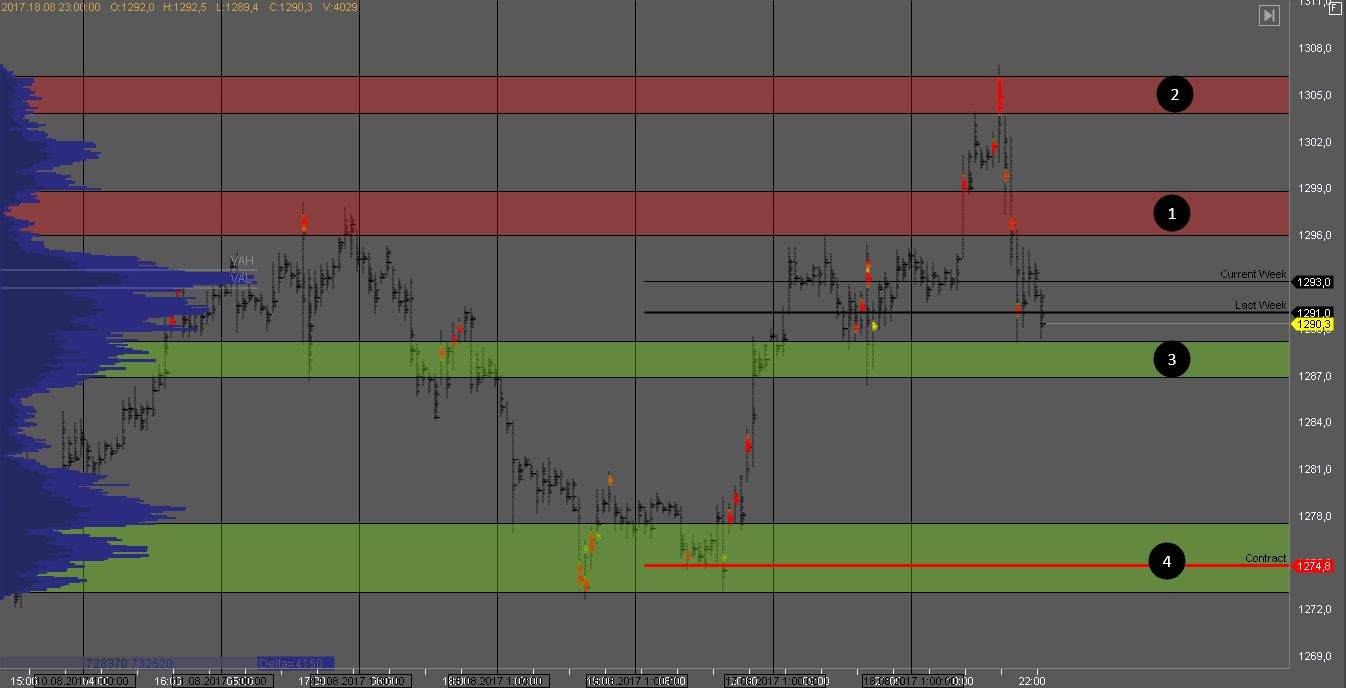Select the black circle marker numbered 4
Screen dimensions: 1346x688
[1166, 562]
